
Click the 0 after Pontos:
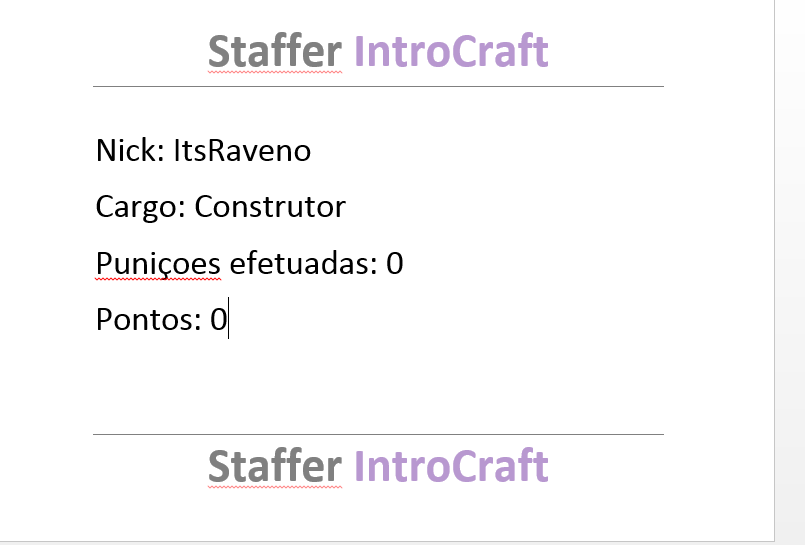pos(218,319)
